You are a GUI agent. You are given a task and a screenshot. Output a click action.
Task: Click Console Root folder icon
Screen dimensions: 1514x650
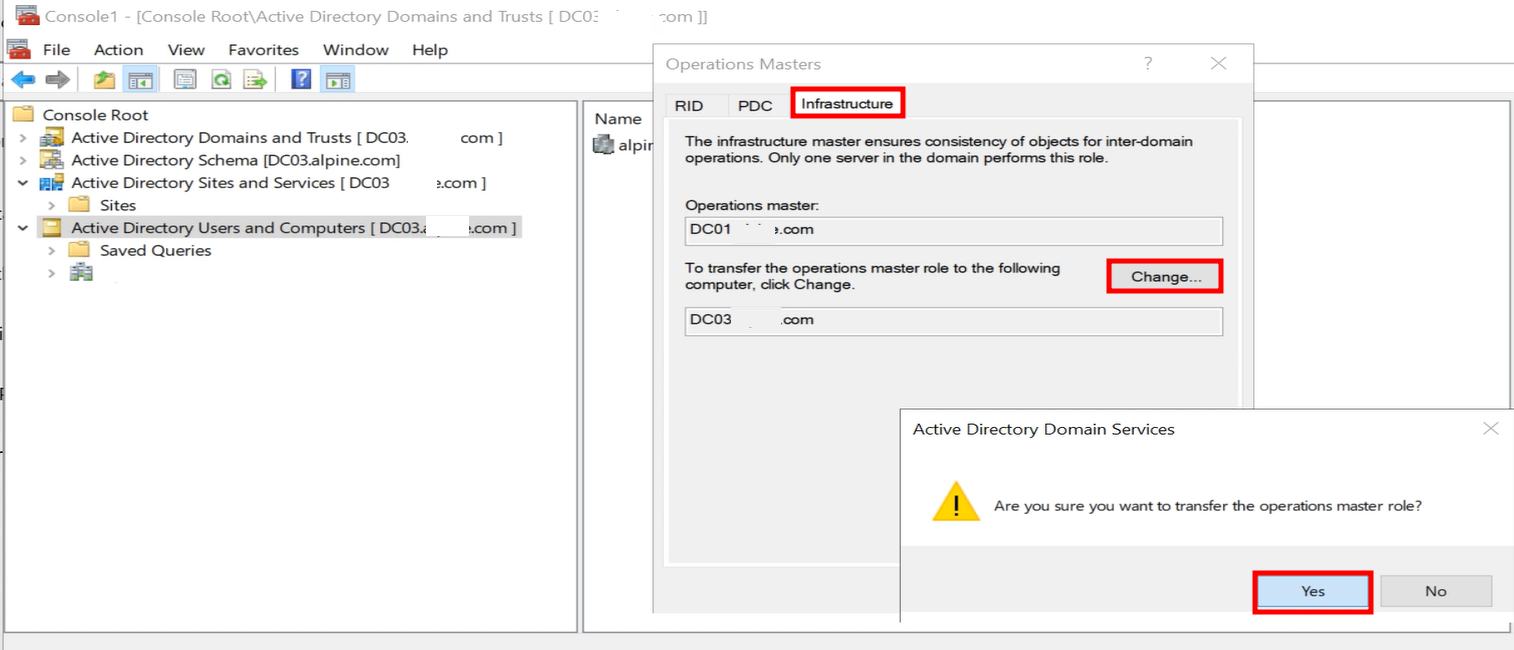[x=23, y=114]
